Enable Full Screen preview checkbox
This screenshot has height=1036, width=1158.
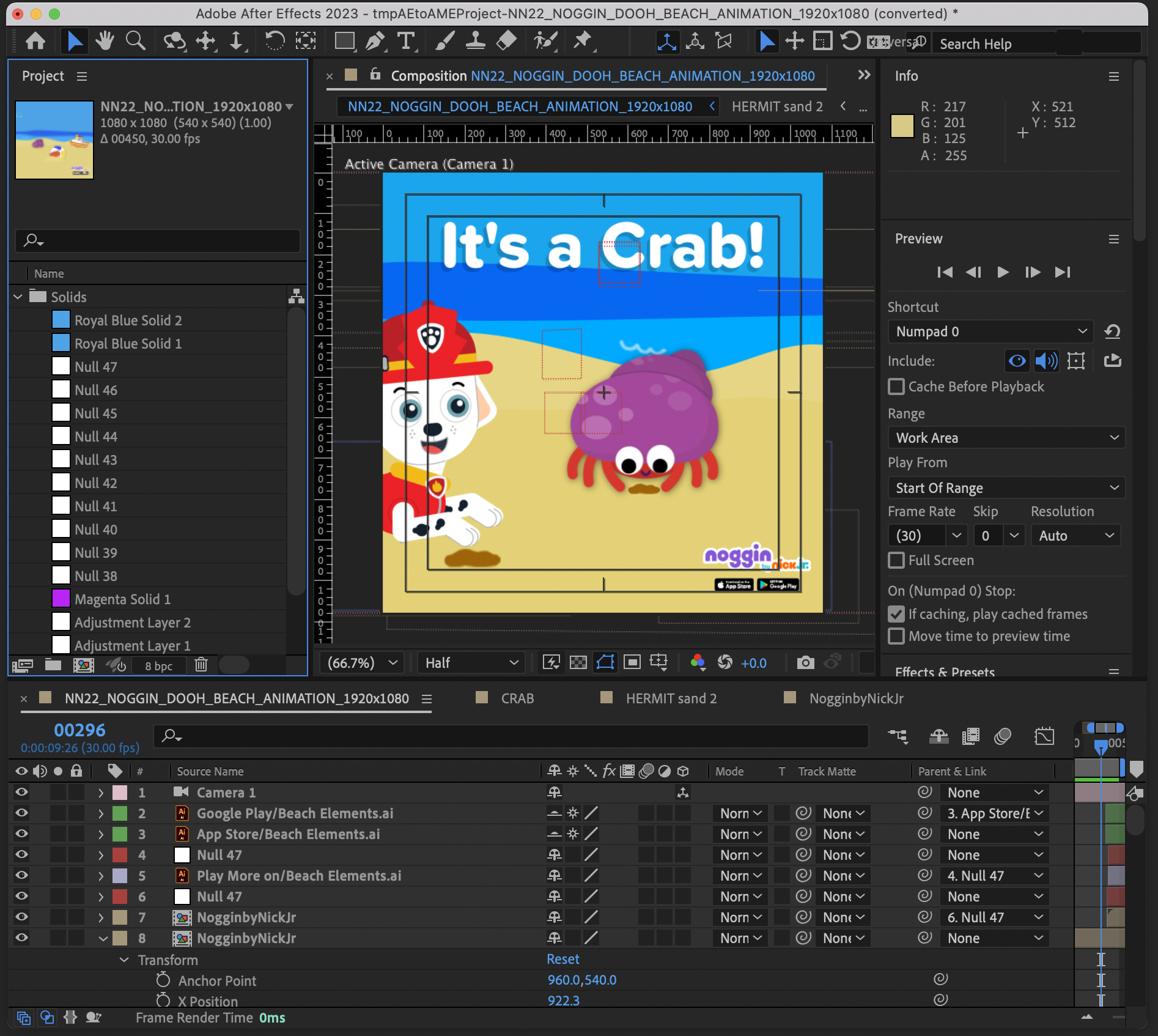(x=896, y=560)
